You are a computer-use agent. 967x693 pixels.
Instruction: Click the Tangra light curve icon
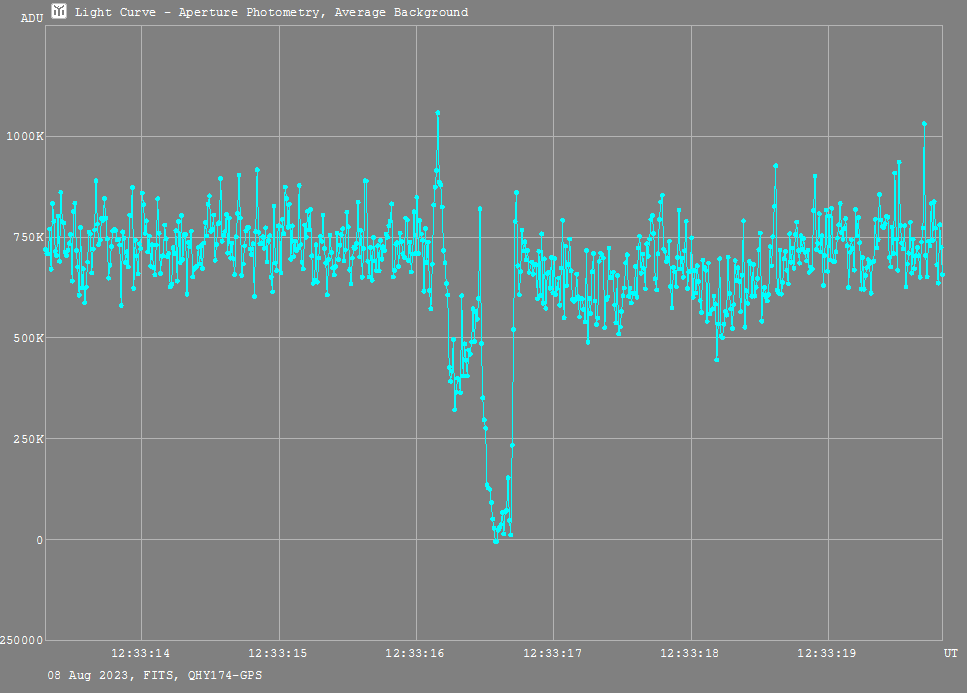pyautogui.click(x=59, y=11)
